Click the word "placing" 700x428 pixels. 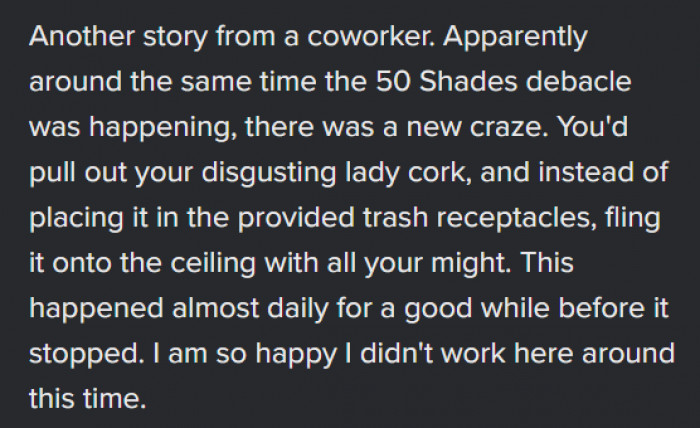pyautogui.click(x=76, y=219)
